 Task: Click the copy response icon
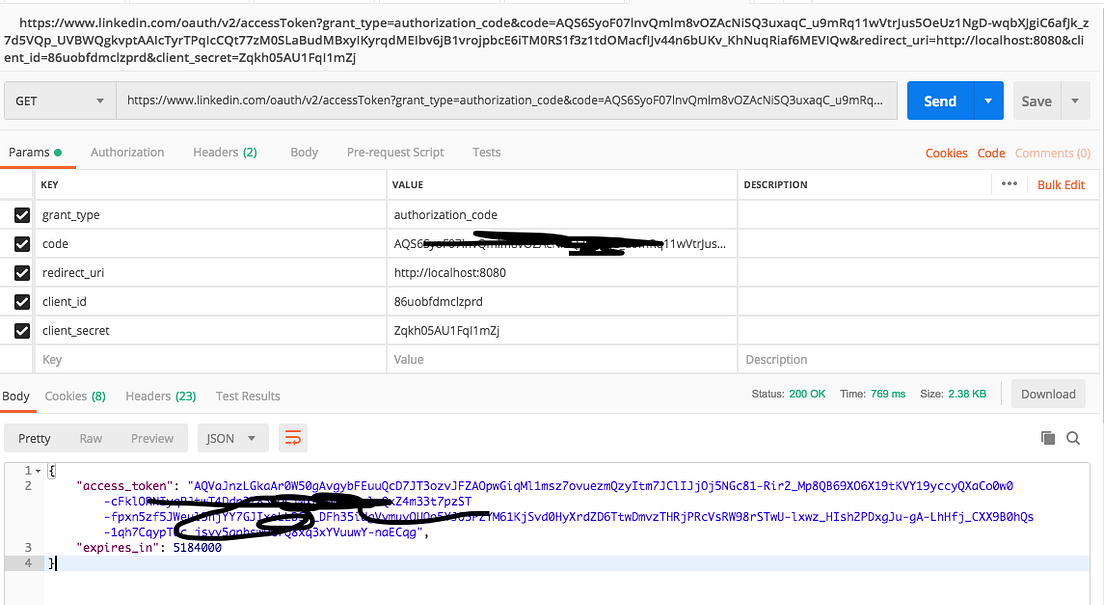(1047, 437)
